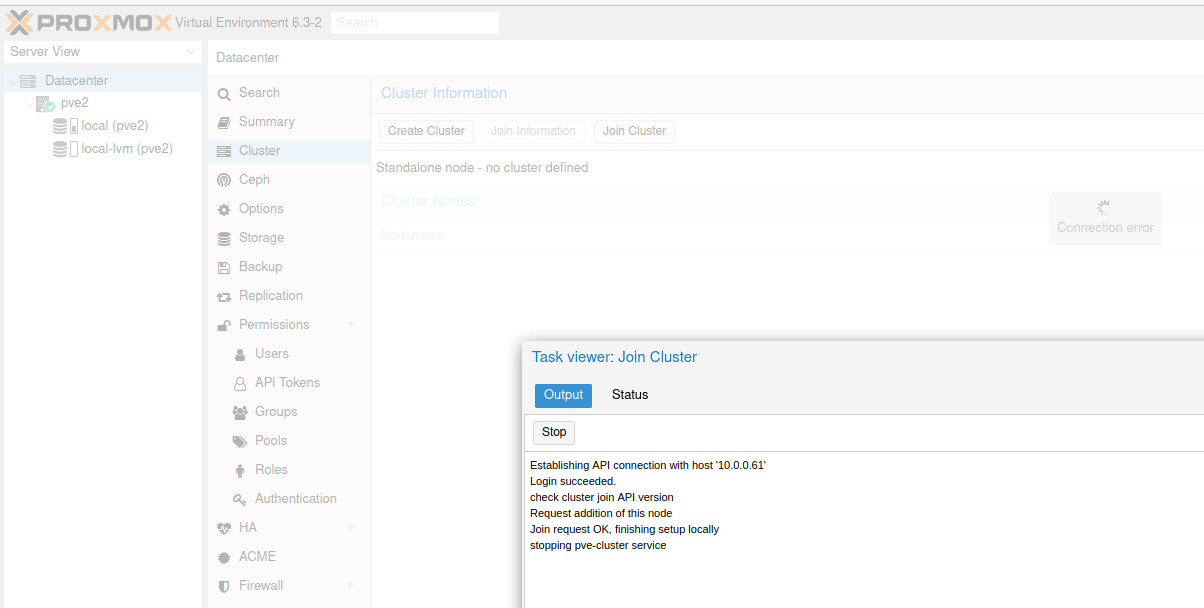The width and height of the screenshot is (1204, 608).
Task: Click the HA heartbeat icon
Action: 224,528
